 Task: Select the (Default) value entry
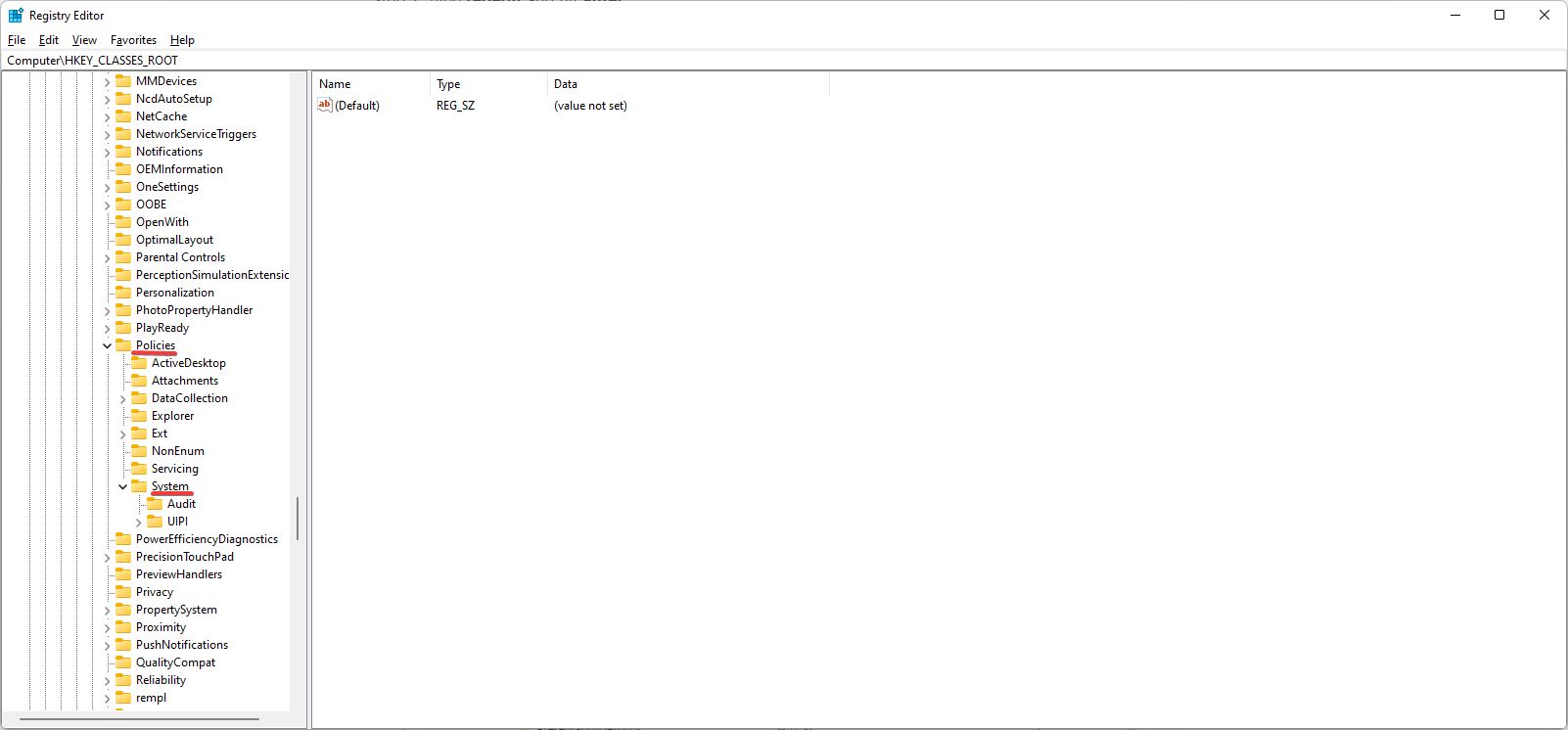tap(357, 106)
